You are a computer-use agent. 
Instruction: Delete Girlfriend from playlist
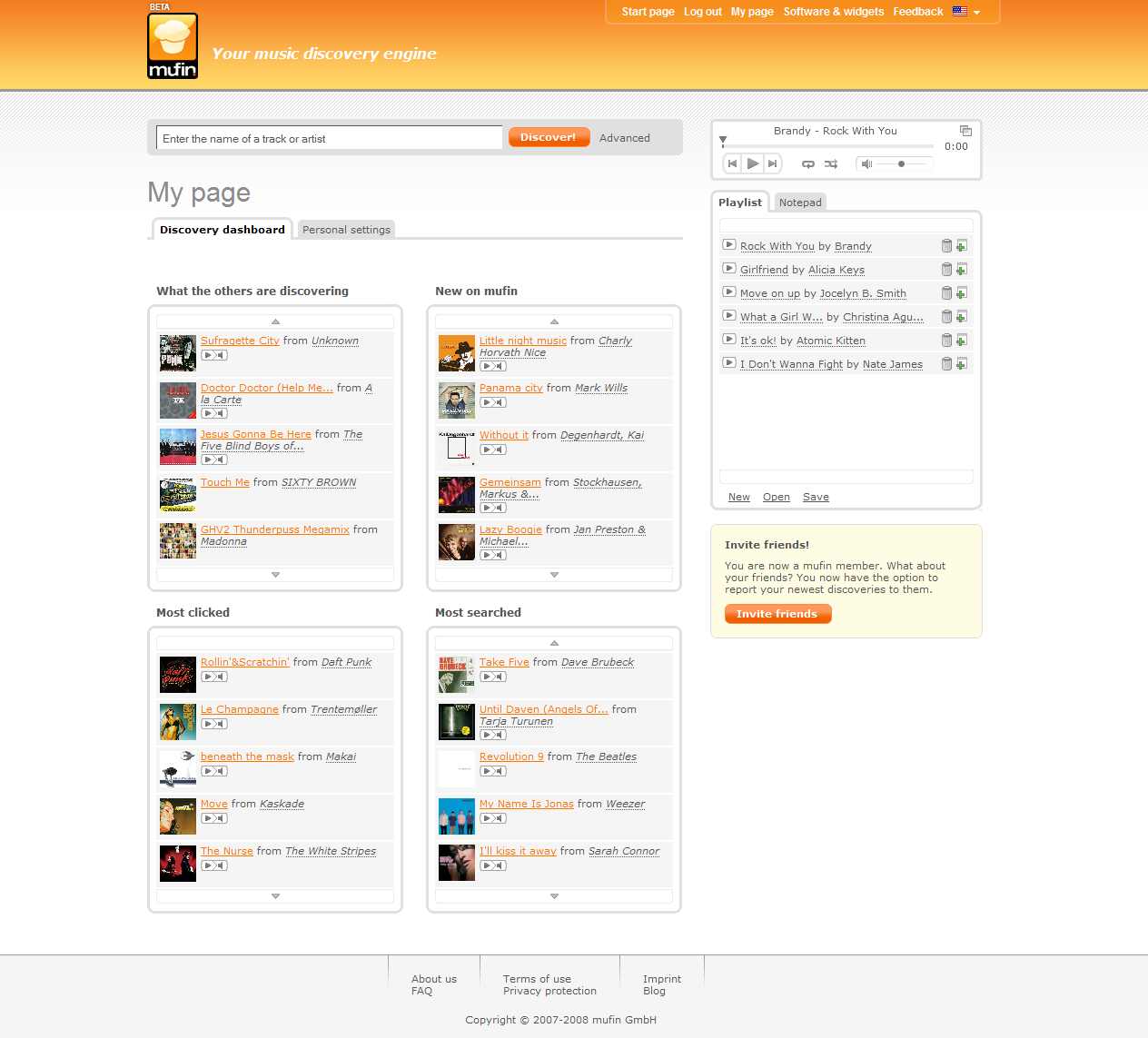point(946,270)
